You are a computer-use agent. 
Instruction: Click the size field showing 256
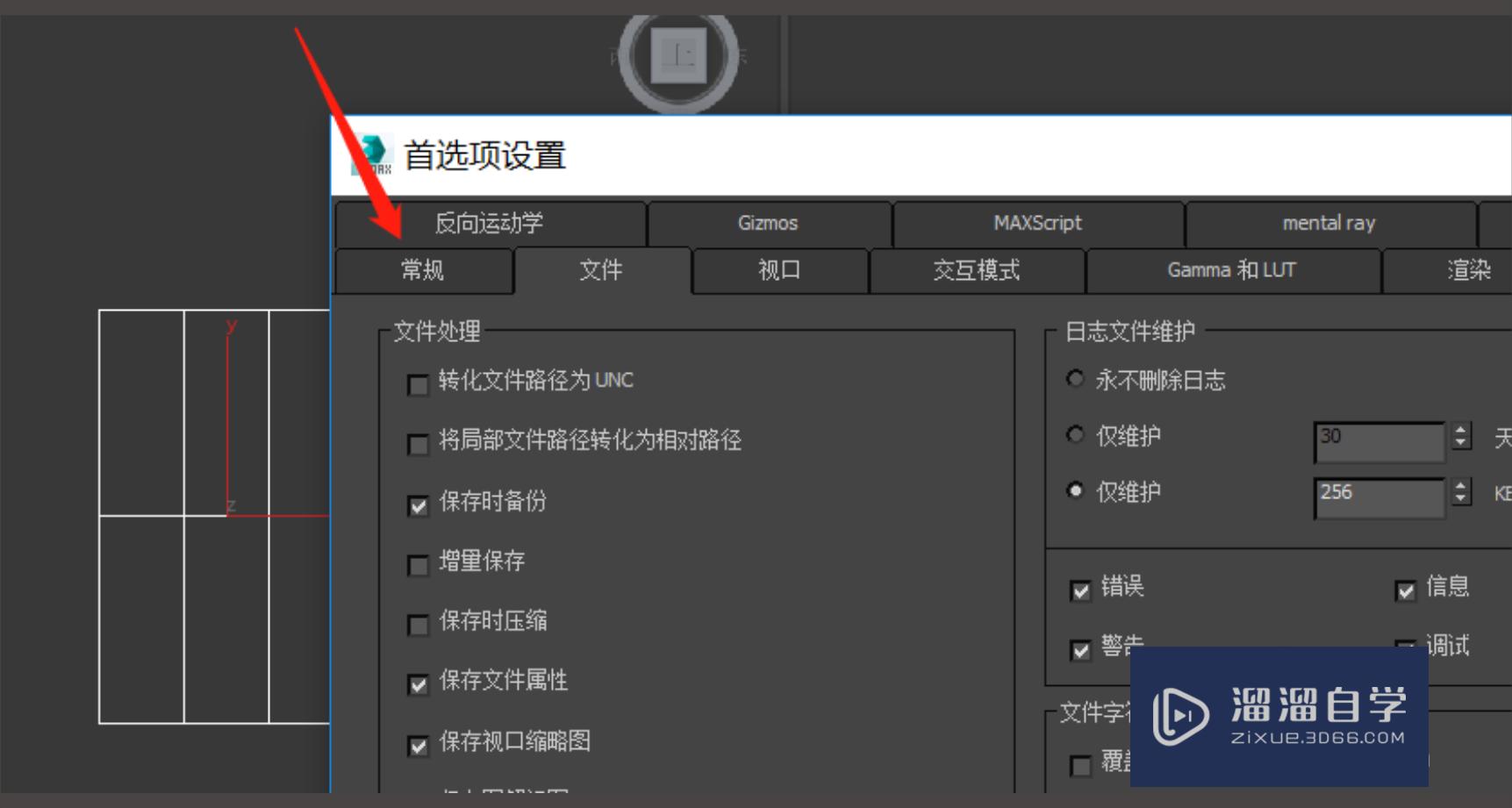pos(1379,497)
